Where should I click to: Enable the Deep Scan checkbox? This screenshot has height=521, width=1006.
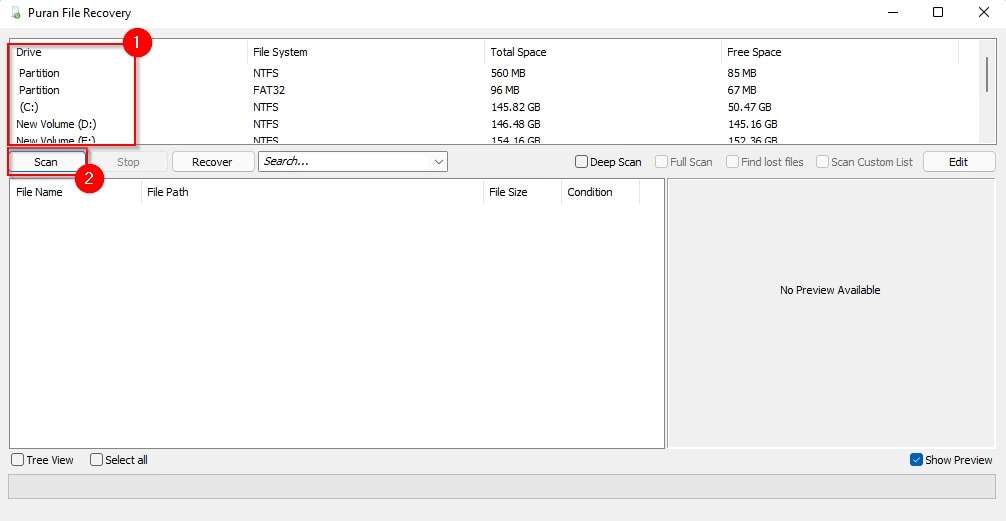[608, 162]
